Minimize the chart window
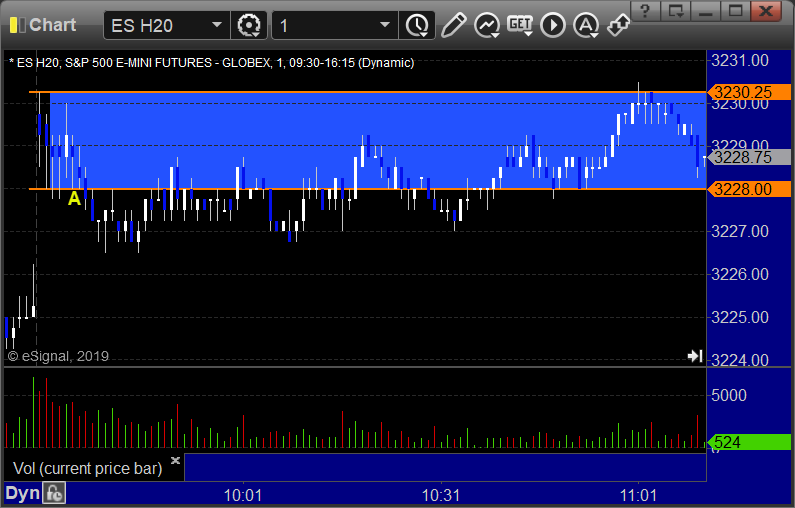 pos(705,11)
